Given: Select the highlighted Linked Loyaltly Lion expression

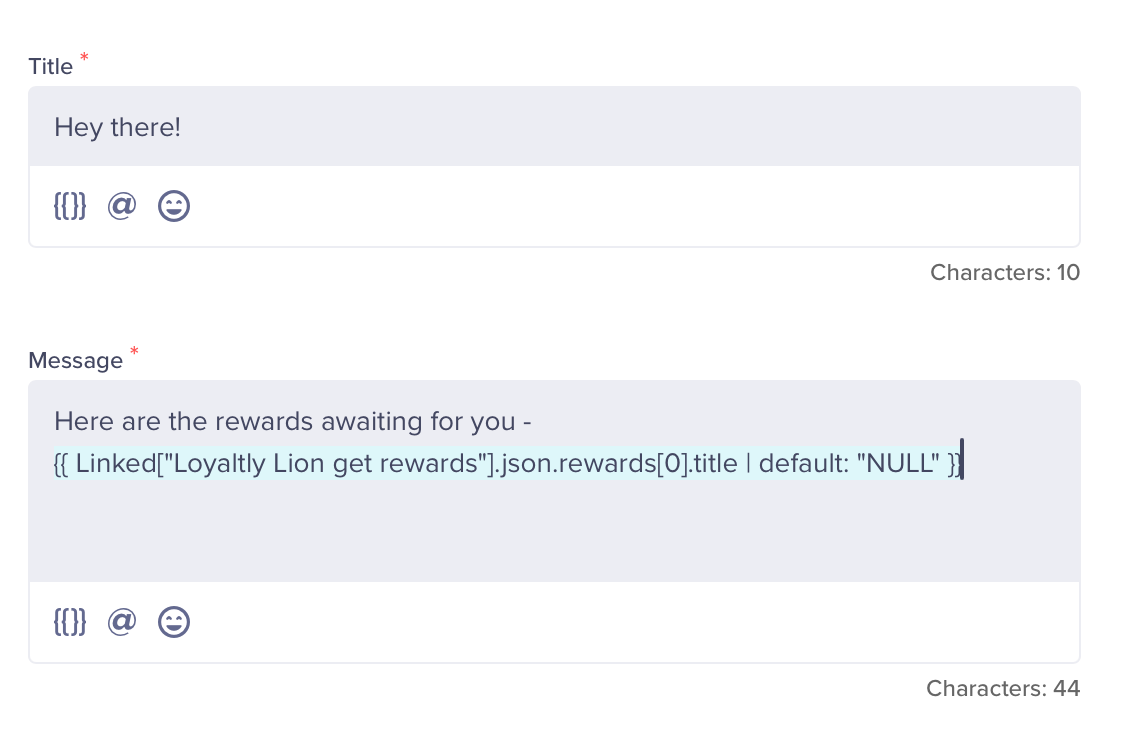Looking at the screenshot, I should click(508, 463).
